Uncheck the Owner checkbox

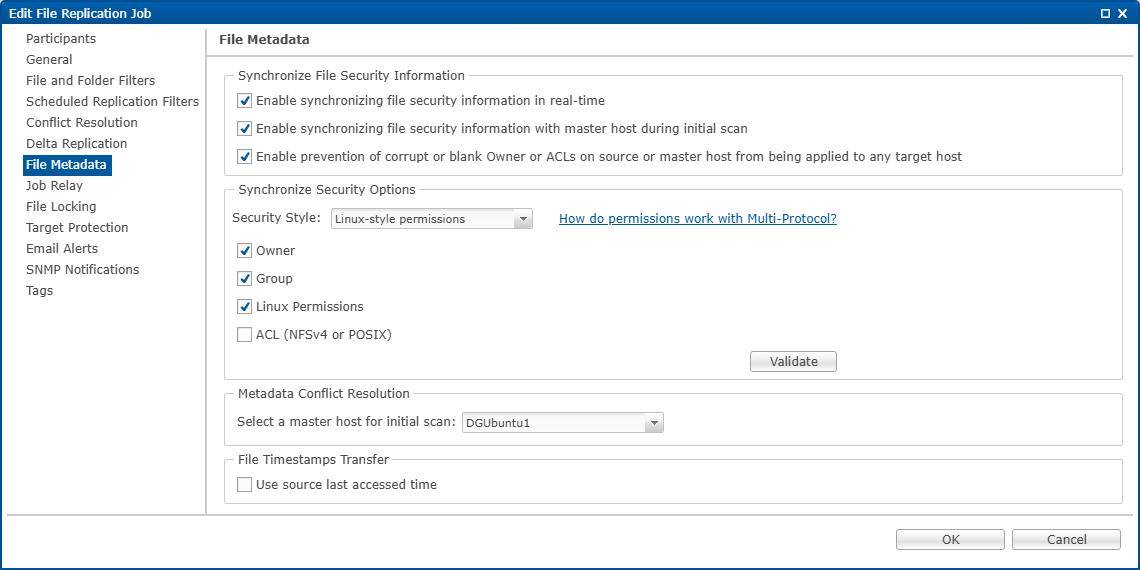[244, 251]
